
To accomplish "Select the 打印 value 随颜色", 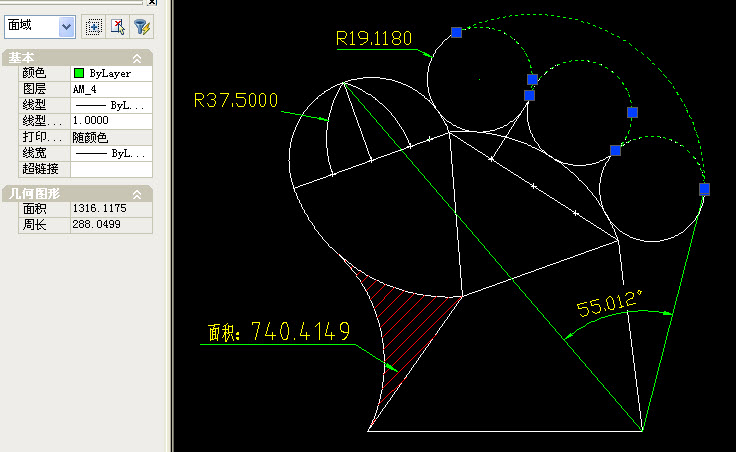I will [x=111, y=137].
